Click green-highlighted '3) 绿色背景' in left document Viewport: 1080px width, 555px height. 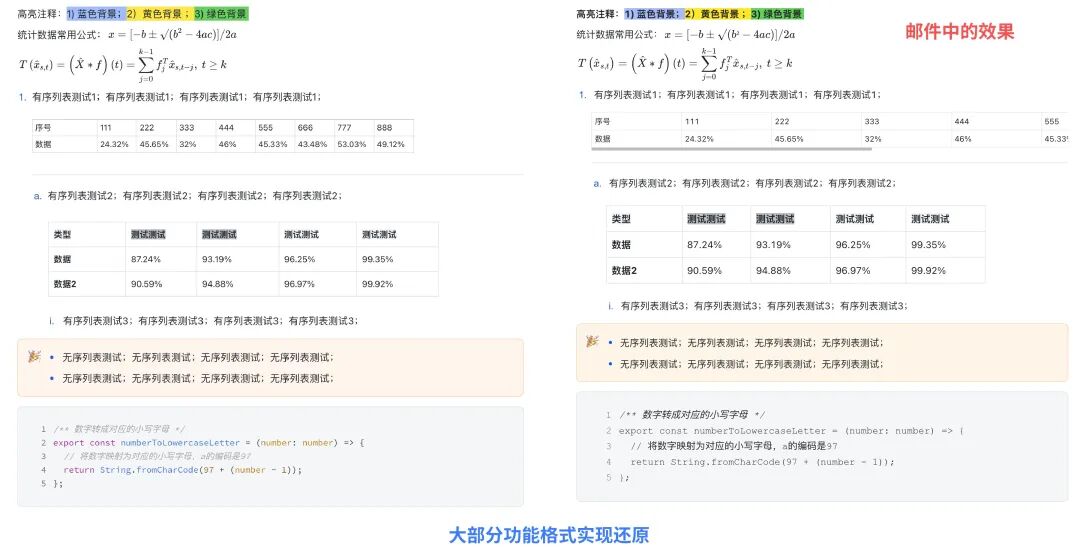click(x=220, y=14)
